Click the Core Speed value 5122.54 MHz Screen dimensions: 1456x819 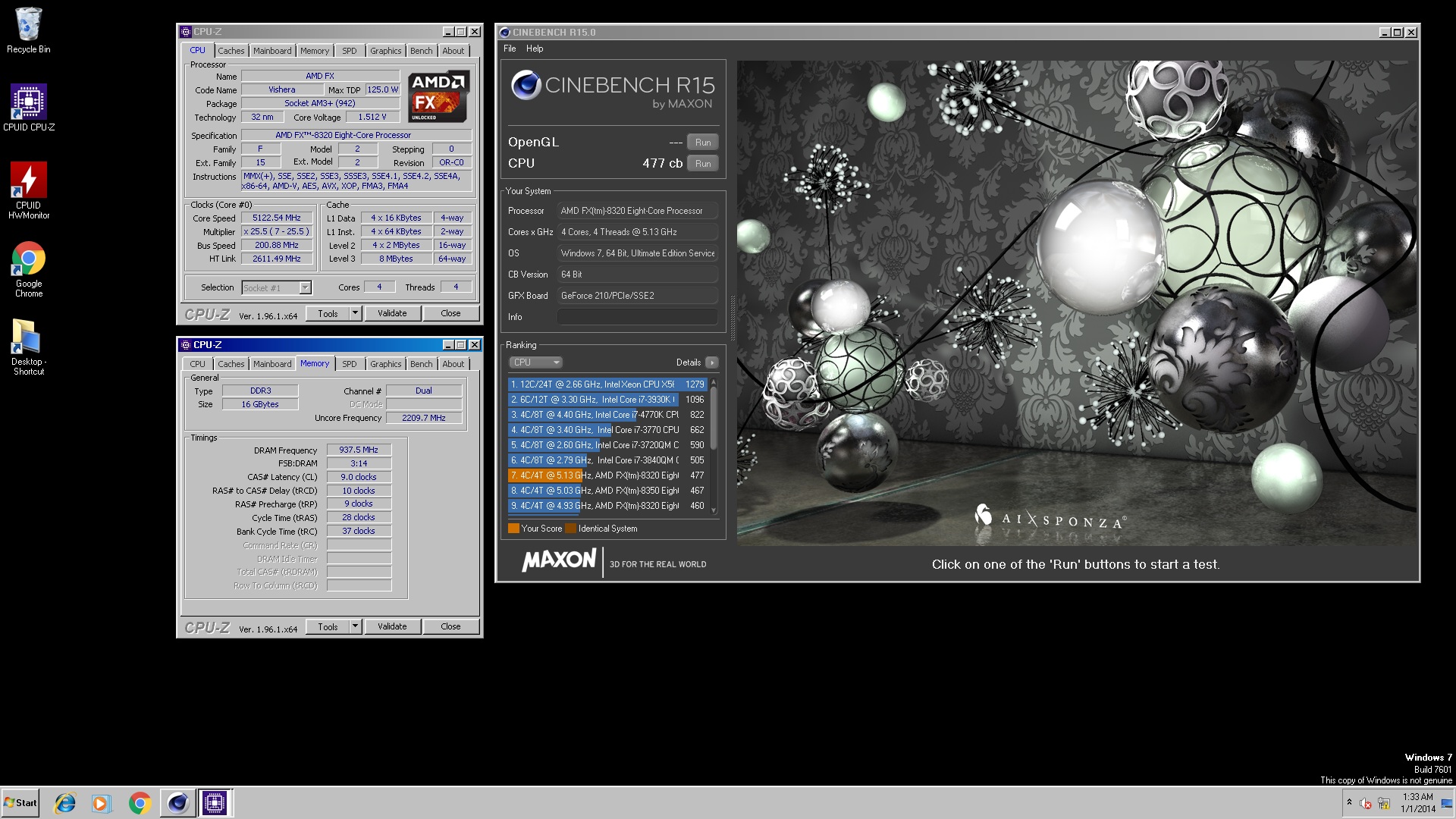point(277,218)
